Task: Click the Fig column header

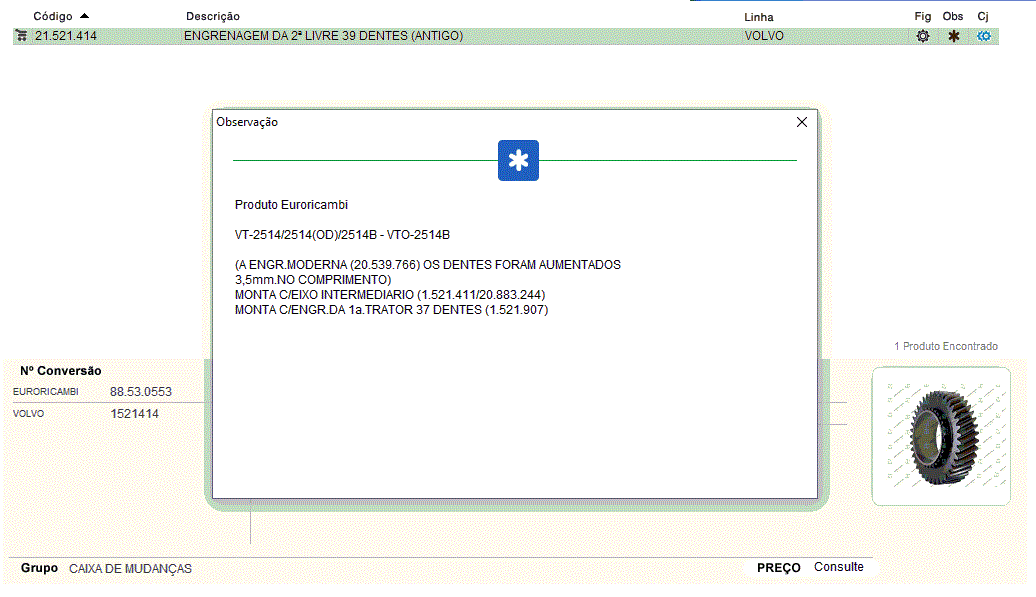Action: click(x=922, y=17)
